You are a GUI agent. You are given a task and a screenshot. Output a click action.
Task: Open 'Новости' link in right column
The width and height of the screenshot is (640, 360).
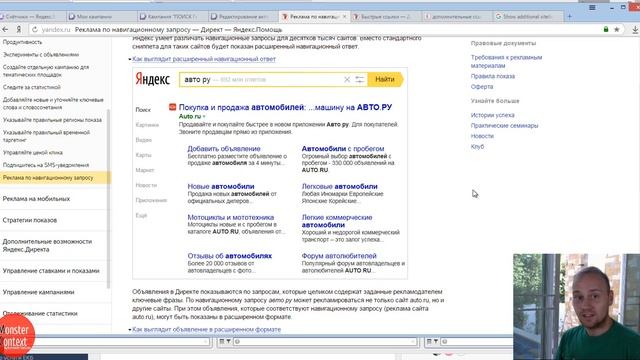click(x=482, y=136)
